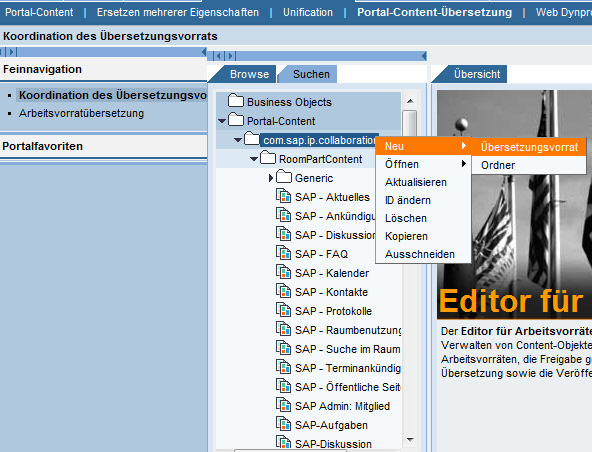Choose Aktualisieren from the context menu
592x452 pixels.
click(416, 182)
